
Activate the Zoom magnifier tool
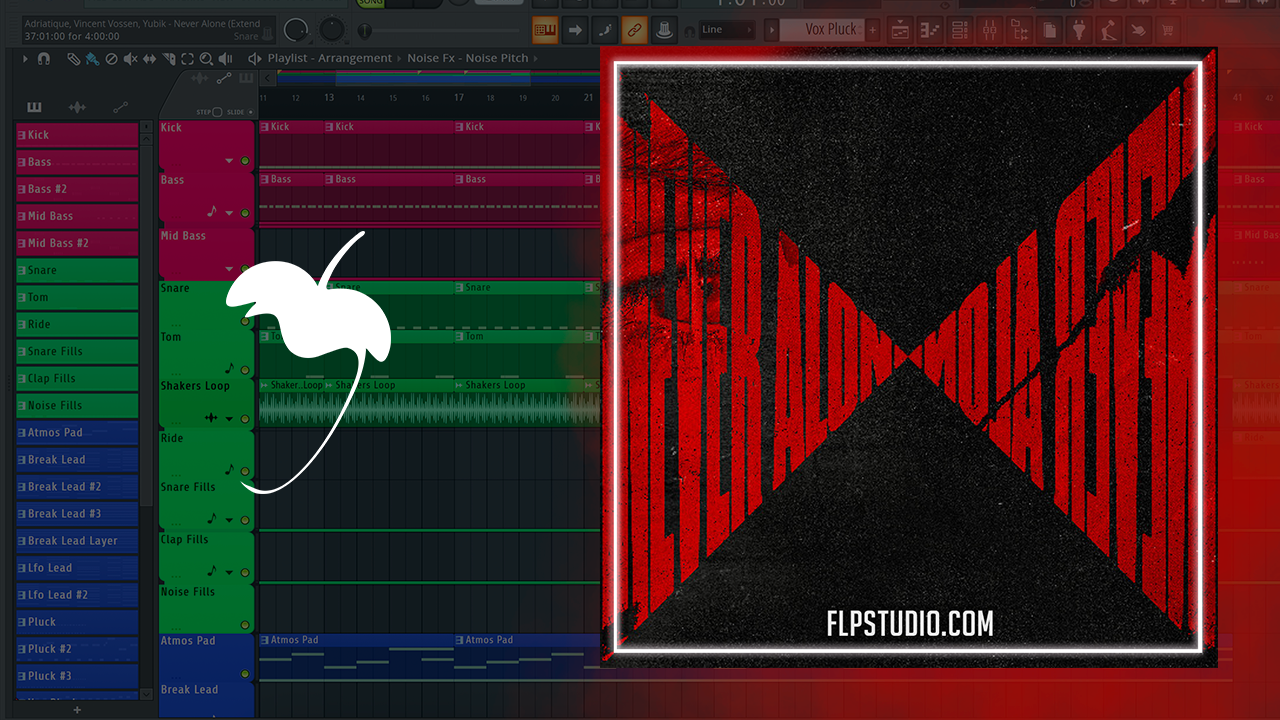206,59
